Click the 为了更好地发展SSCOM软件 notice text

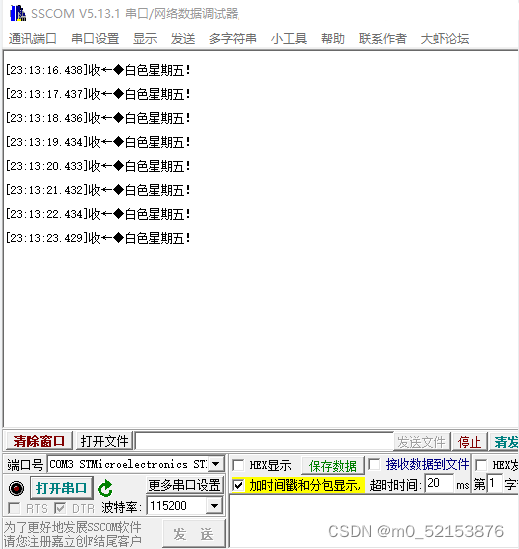pyautogui.click(x=72, y=527)
